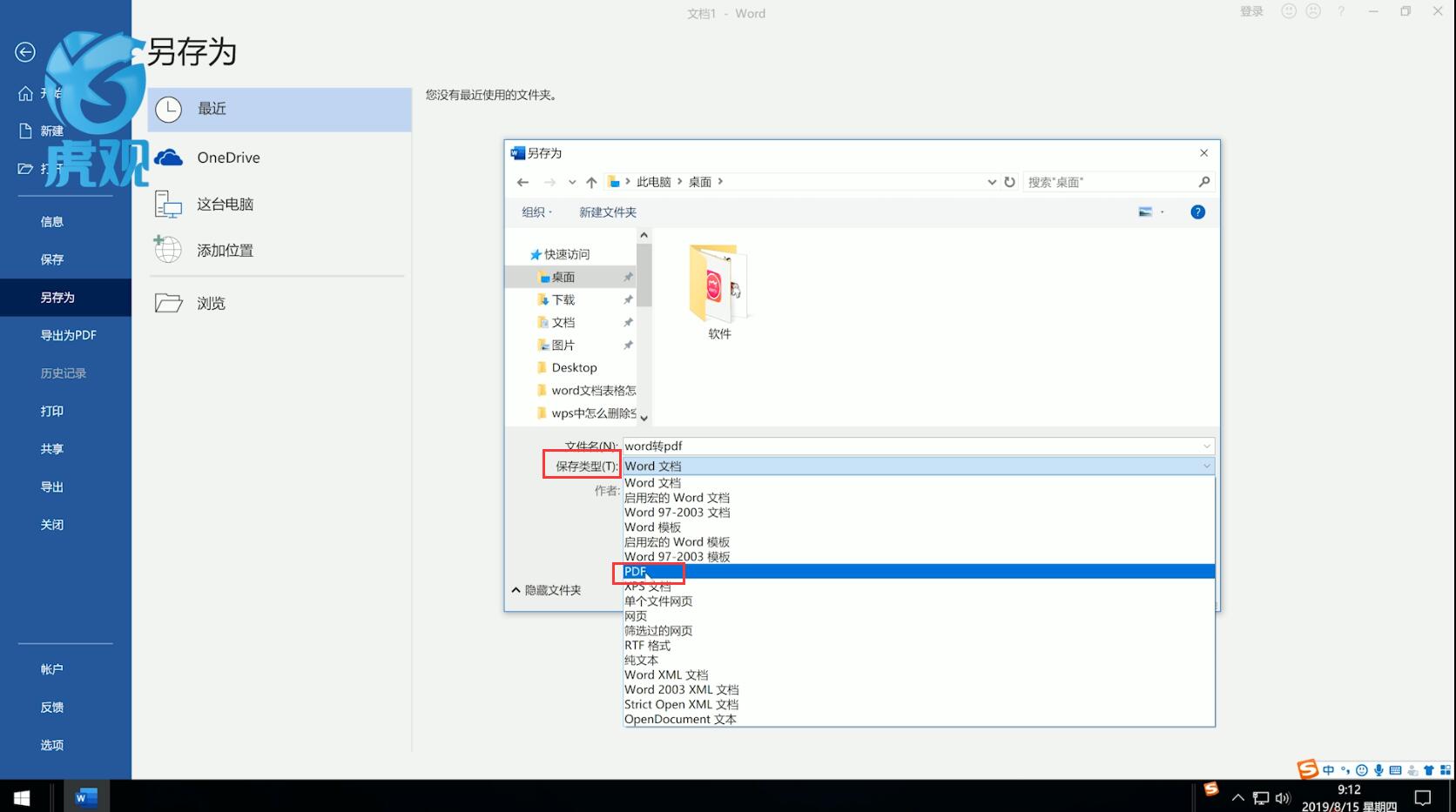Open 帐户 Account page

tap(52, 669)
